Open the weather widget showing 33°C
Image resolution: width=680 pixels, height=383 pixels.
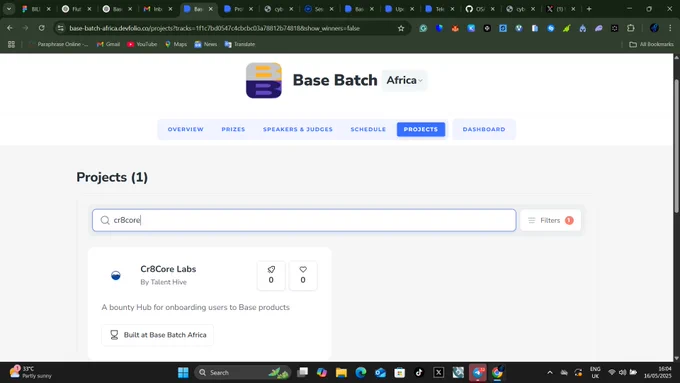[x=30, y=372]
